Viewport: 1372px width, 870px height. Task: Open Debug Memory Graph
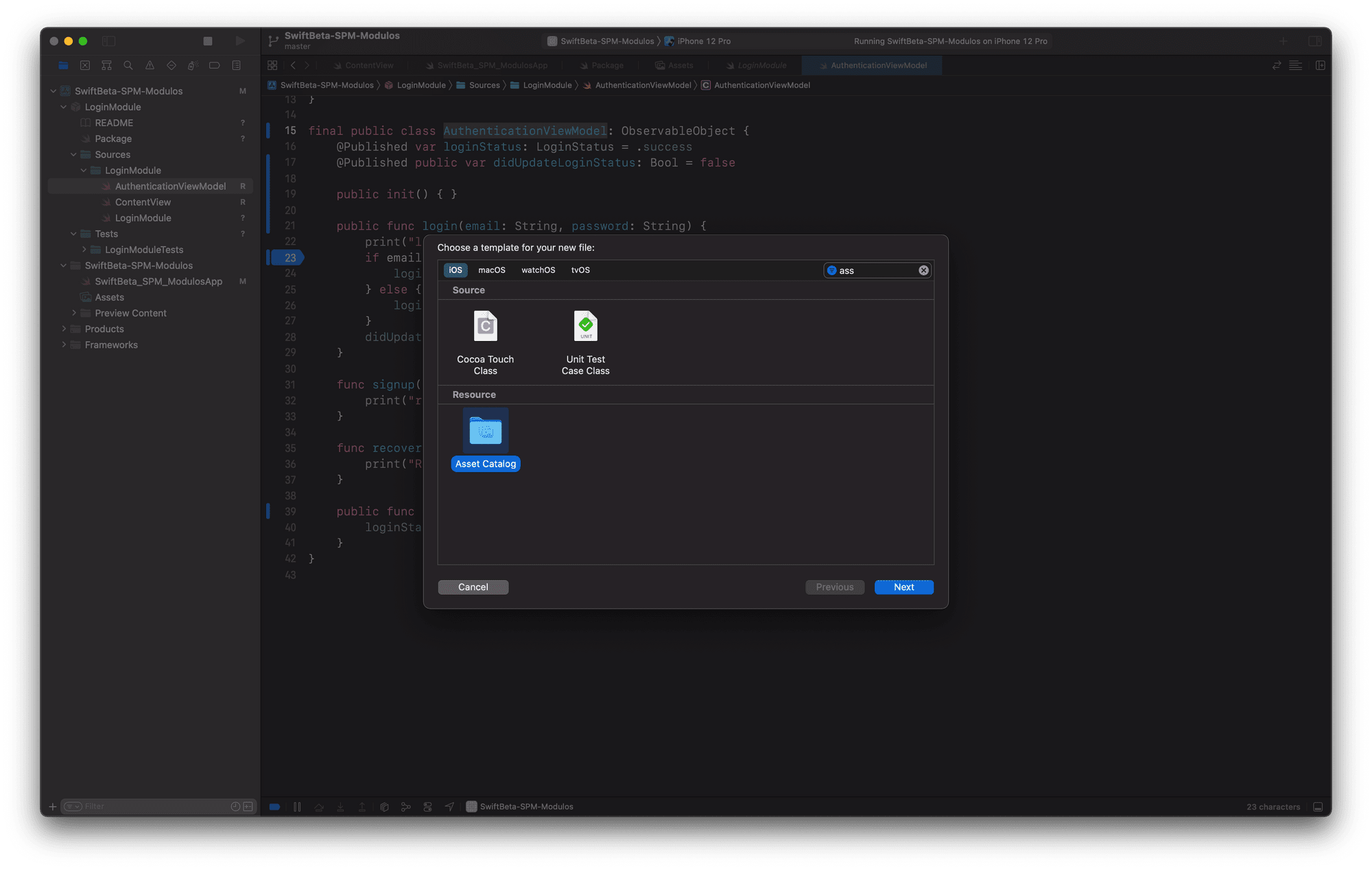[x=406, y=807]
